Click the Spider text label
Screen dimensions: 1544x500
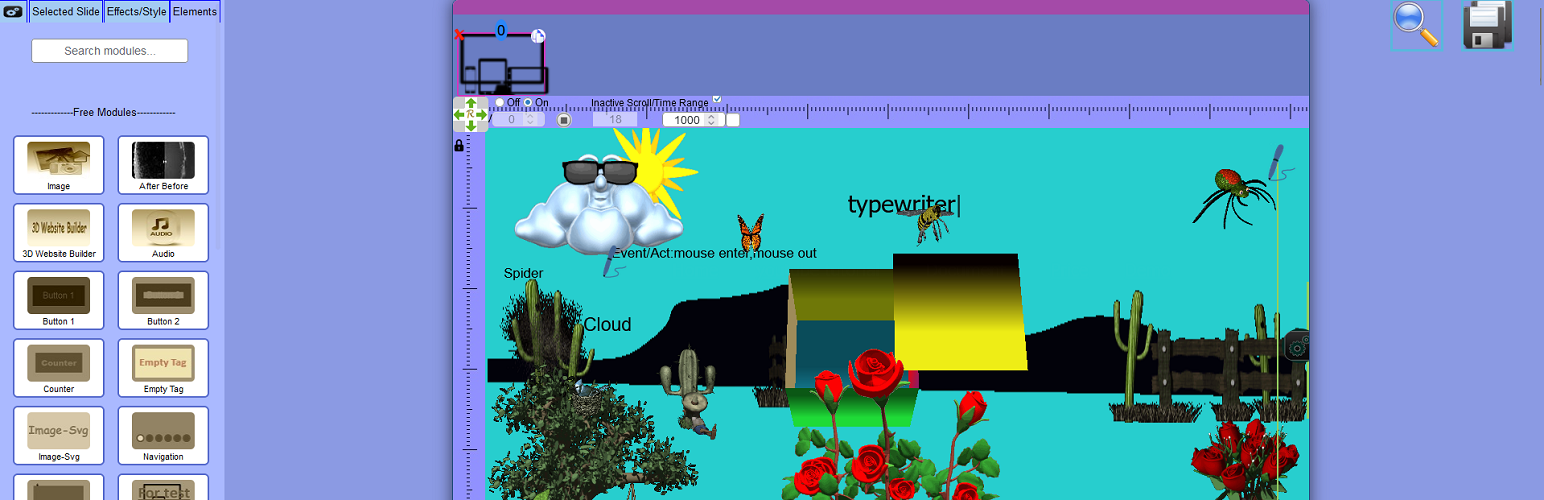coord(523,273)
